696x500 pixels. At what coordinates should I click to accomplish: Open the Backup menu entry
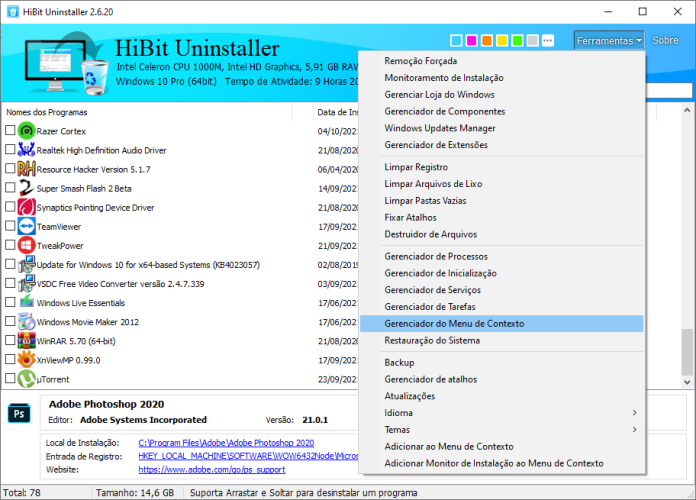(x=502, y=363)
